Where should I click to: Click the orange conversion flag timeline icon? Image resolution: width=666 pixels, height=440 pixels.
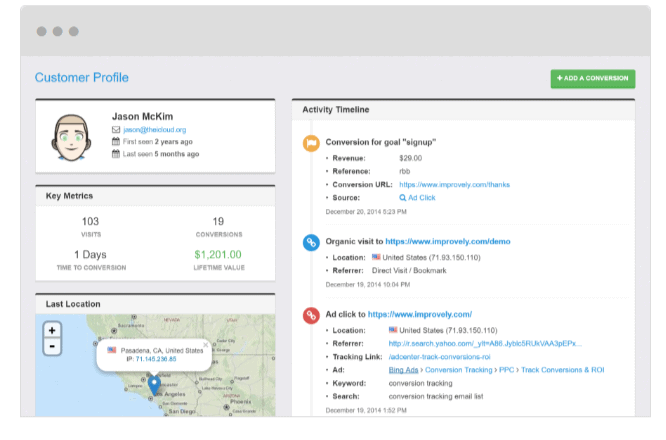(x=312, y=142)
